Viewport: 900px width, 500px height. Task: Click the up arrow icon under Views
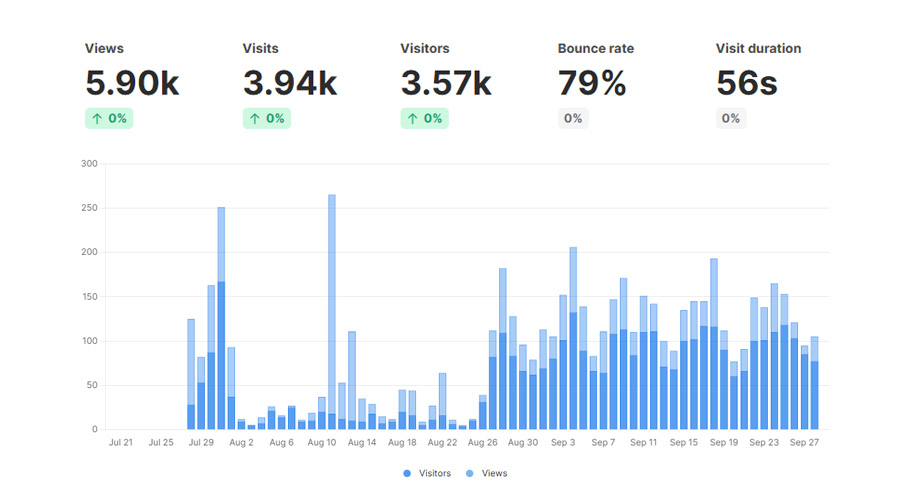[x=97, y=118]
